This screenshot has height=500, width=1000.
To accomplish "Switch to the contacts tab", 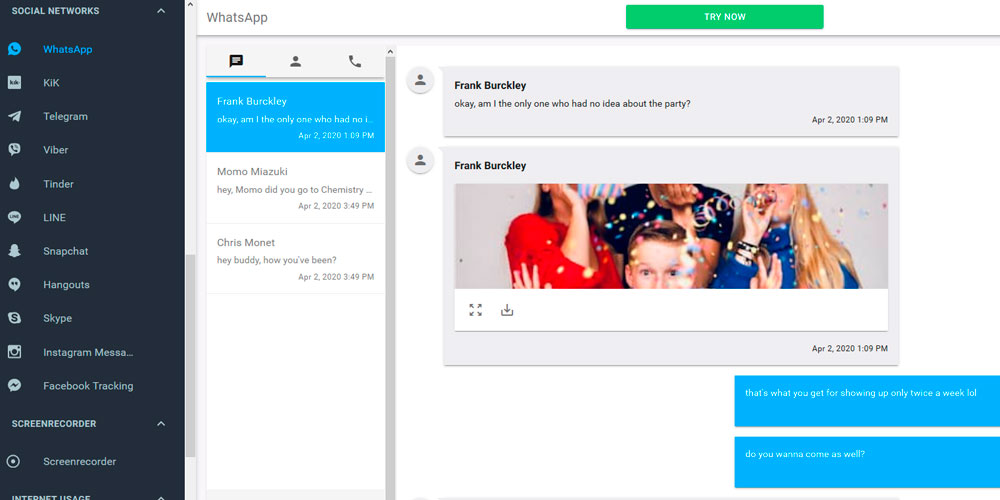I will (295, 61).
